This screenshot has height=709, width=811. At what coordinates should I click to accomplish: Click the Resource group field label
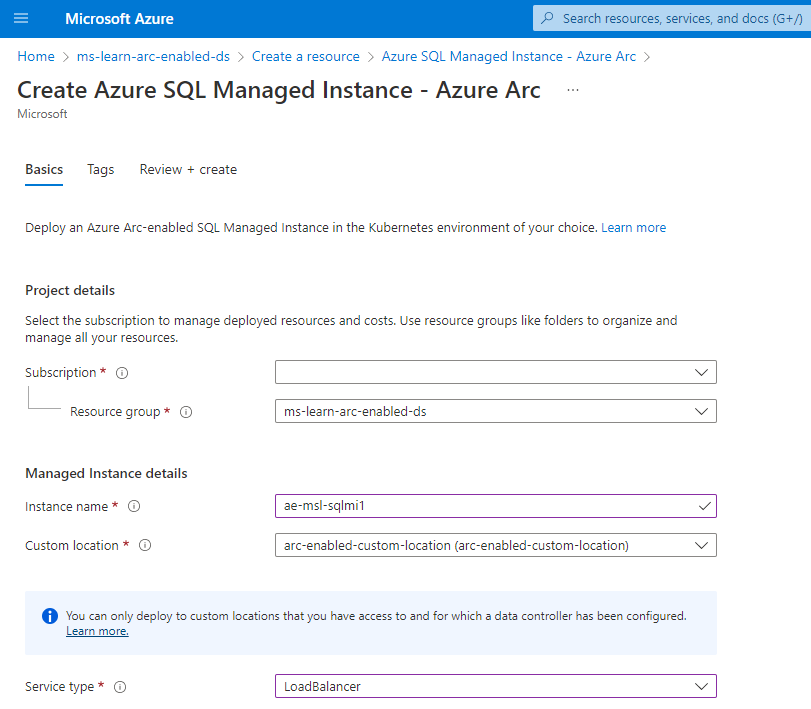pos(115,412)
